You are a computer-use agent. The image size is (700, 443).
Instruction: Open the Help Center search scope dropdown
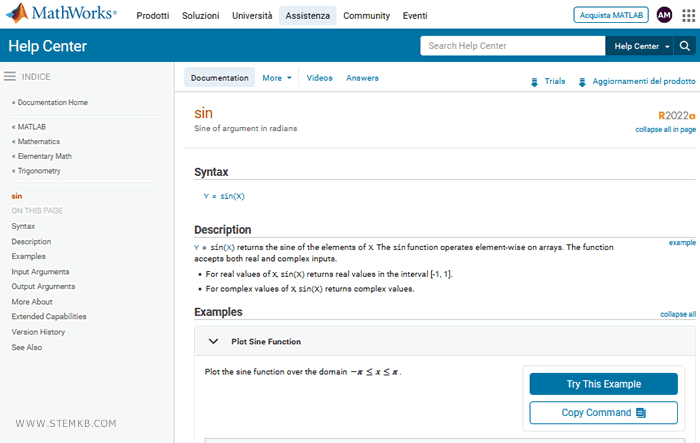(640, 46)
